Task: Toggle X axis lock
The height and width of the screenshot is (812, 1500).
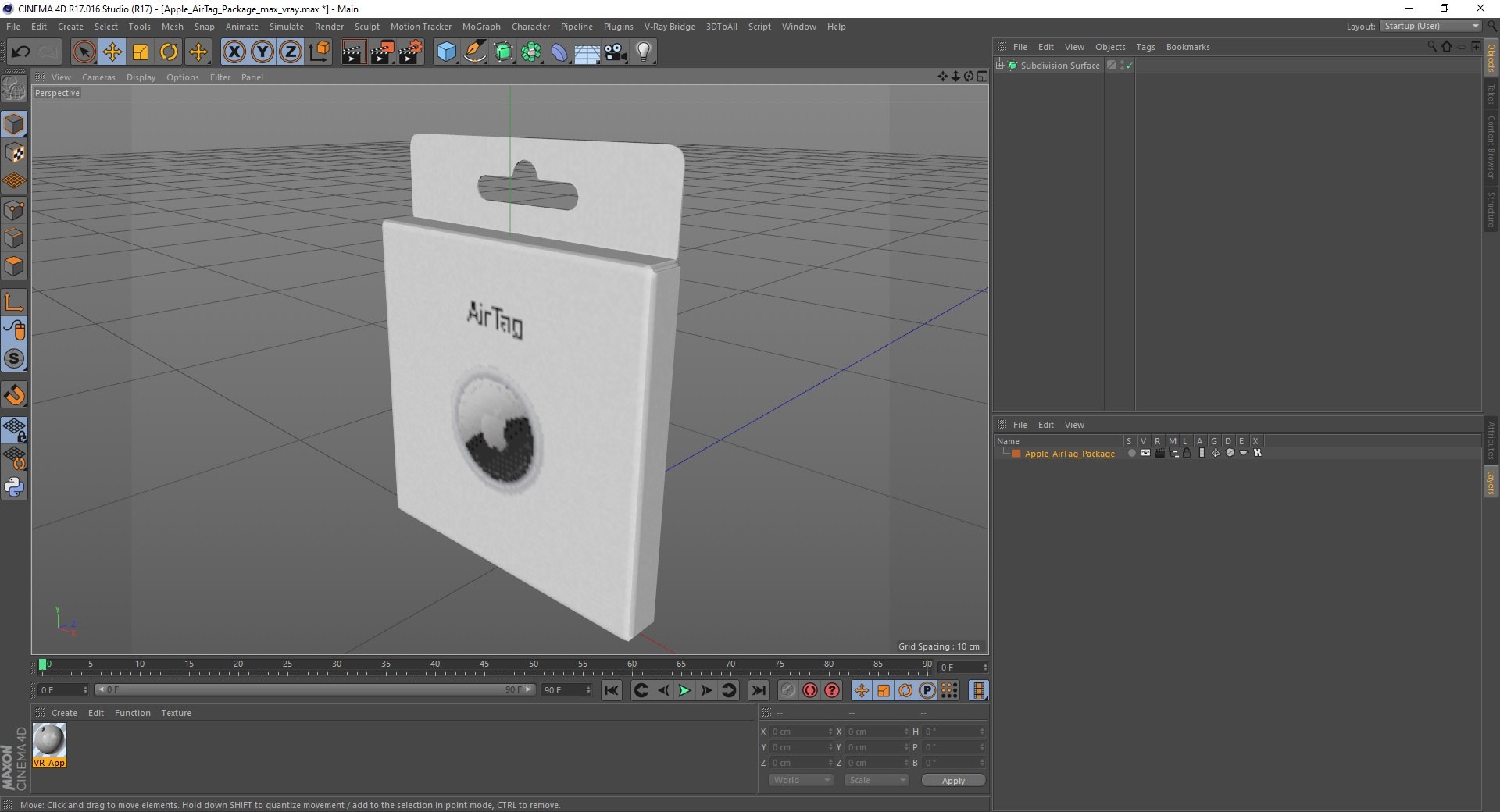Action: (234, 52)
